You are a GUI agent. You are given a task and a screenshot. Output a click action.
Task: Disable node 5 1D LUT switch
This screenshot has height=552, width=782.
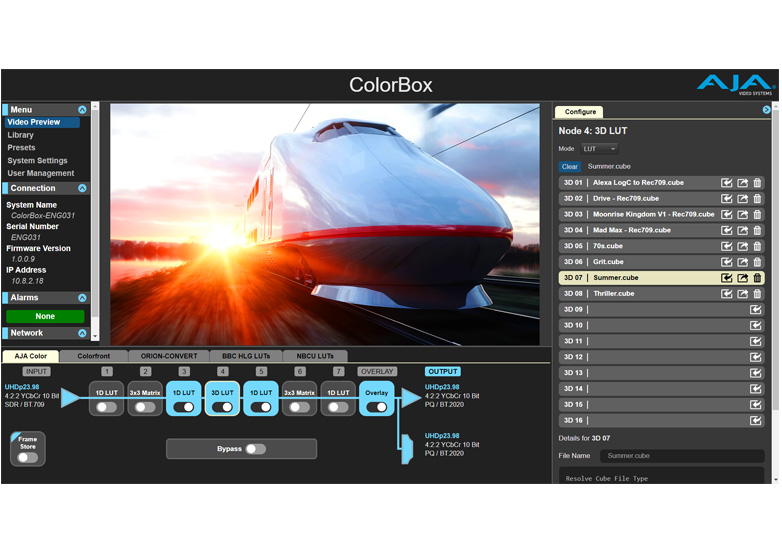click(261, 407)
